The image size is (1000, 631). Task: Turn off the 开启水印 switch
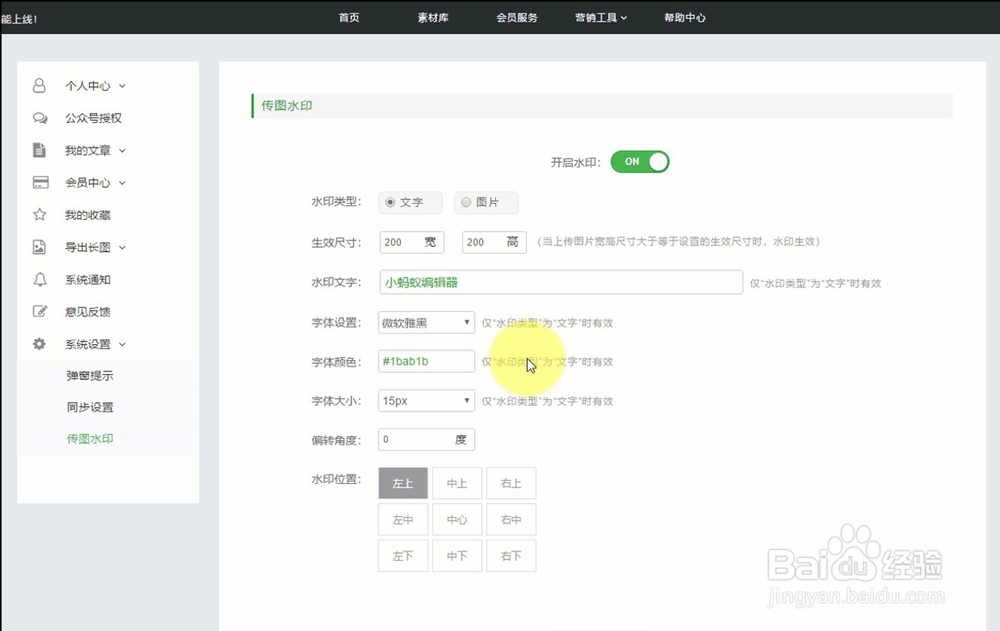pyautogui.click(x=640, y=161)
